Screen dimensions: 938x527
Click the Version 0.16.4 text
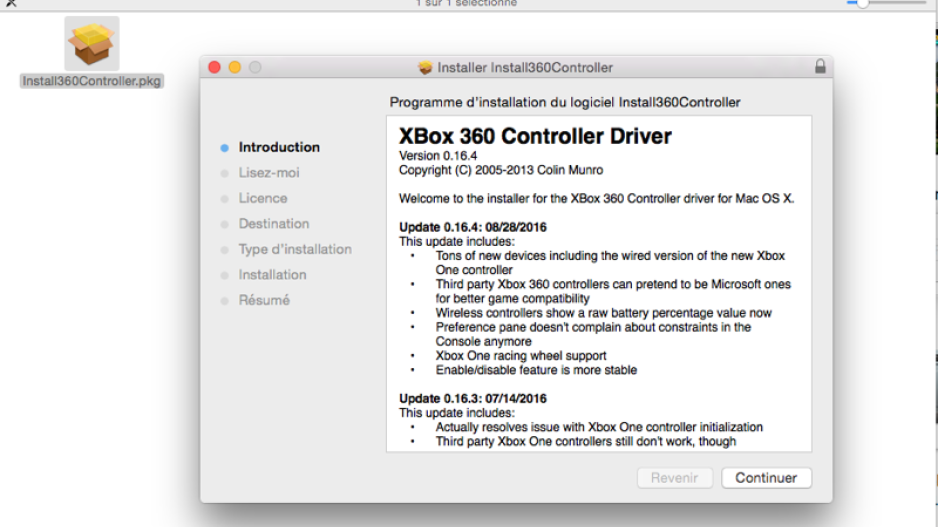(x=438, y=156)
